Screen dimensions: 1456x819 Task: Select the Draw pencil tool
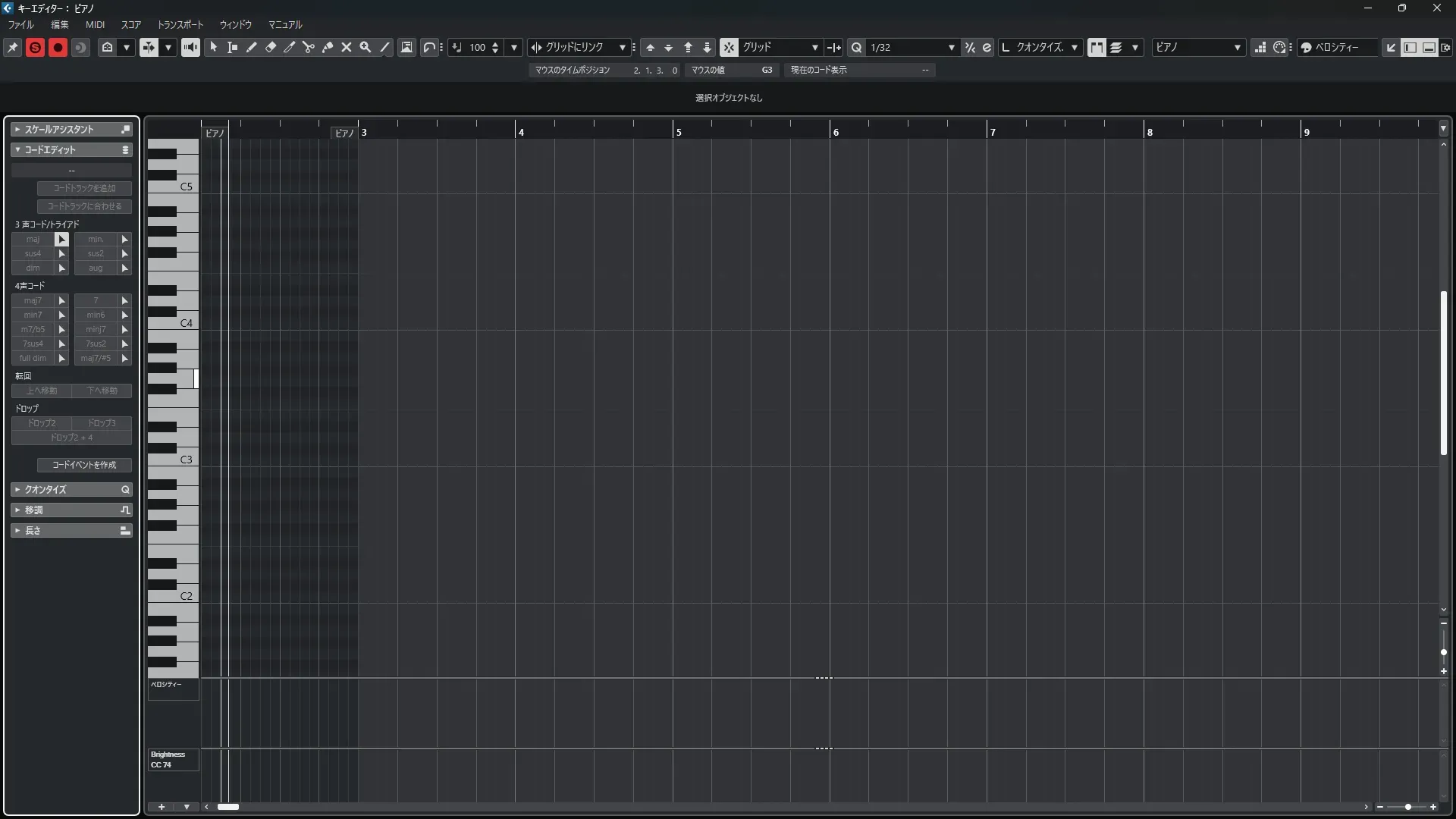252,47
